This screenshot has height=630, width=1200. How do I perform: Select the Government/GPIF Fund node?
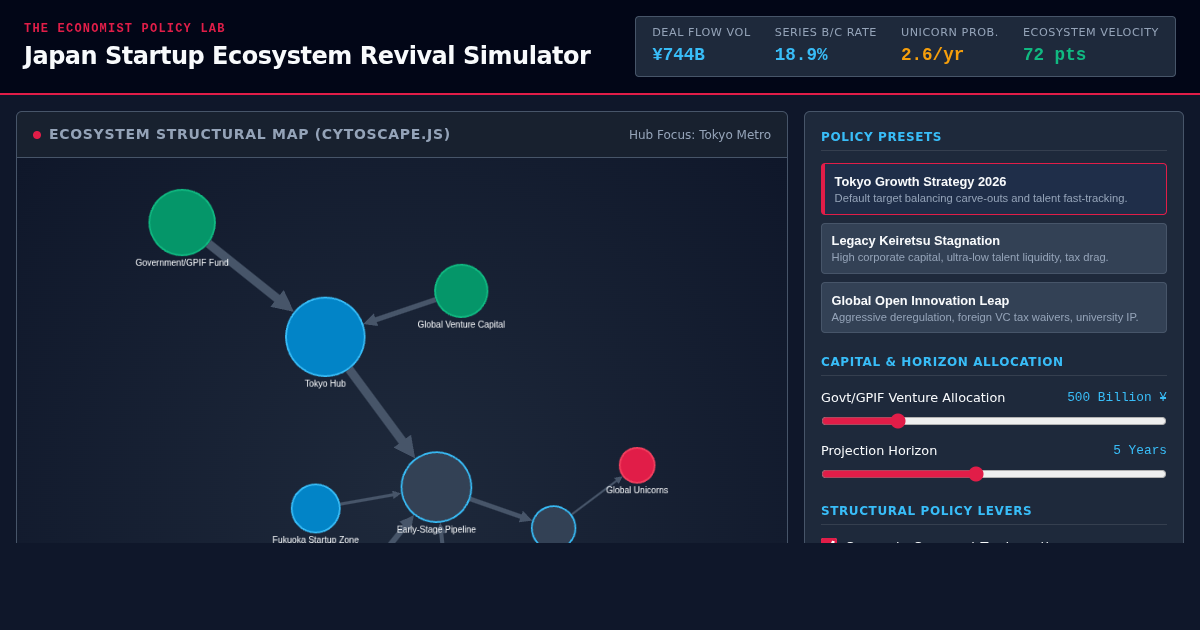(182, 222)
